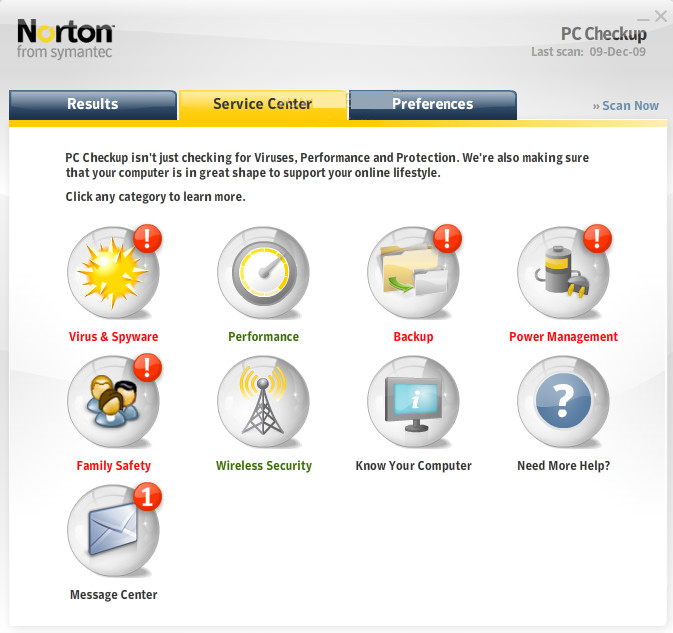Image resolution: width=673 pixels, height=633 pixels.
Task: Open the Message Center envelope icon
Action: 113,531
